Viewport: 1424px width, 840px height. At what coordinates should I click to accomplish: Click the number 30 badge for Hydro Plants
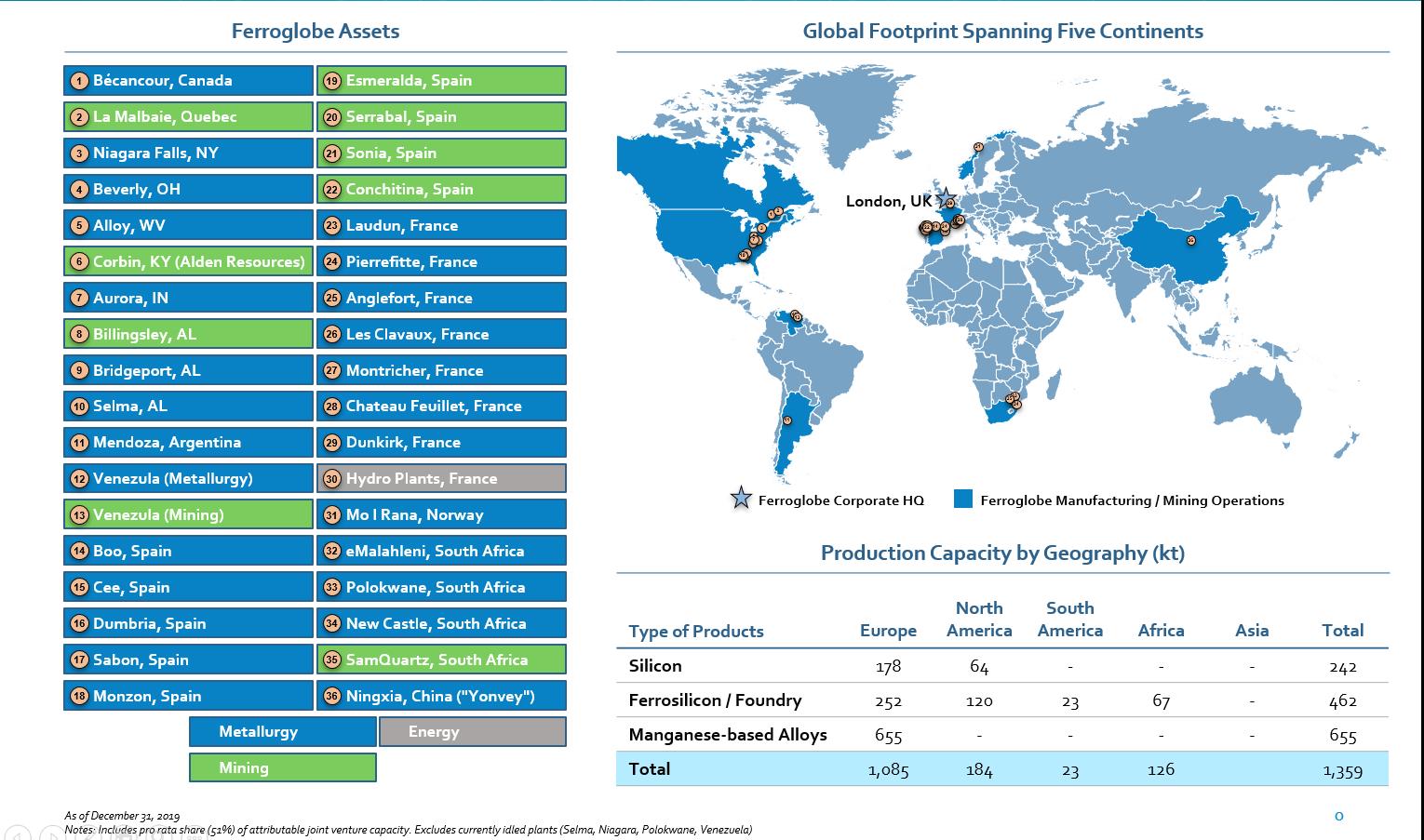331,479
